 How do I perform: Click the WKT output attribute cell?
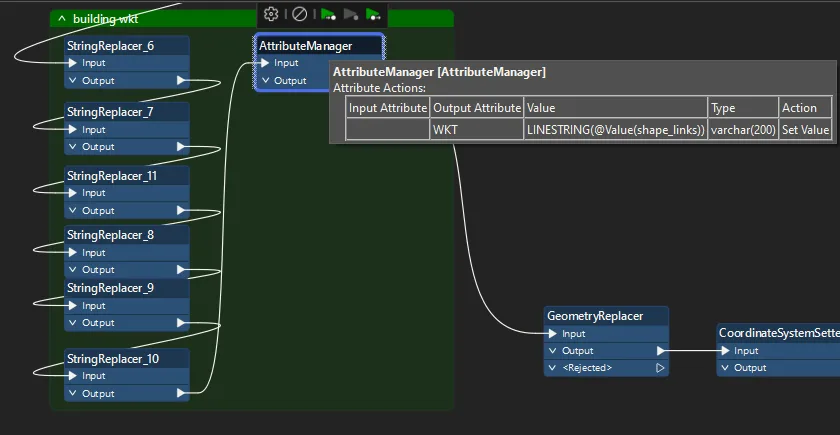click(477, 130)
